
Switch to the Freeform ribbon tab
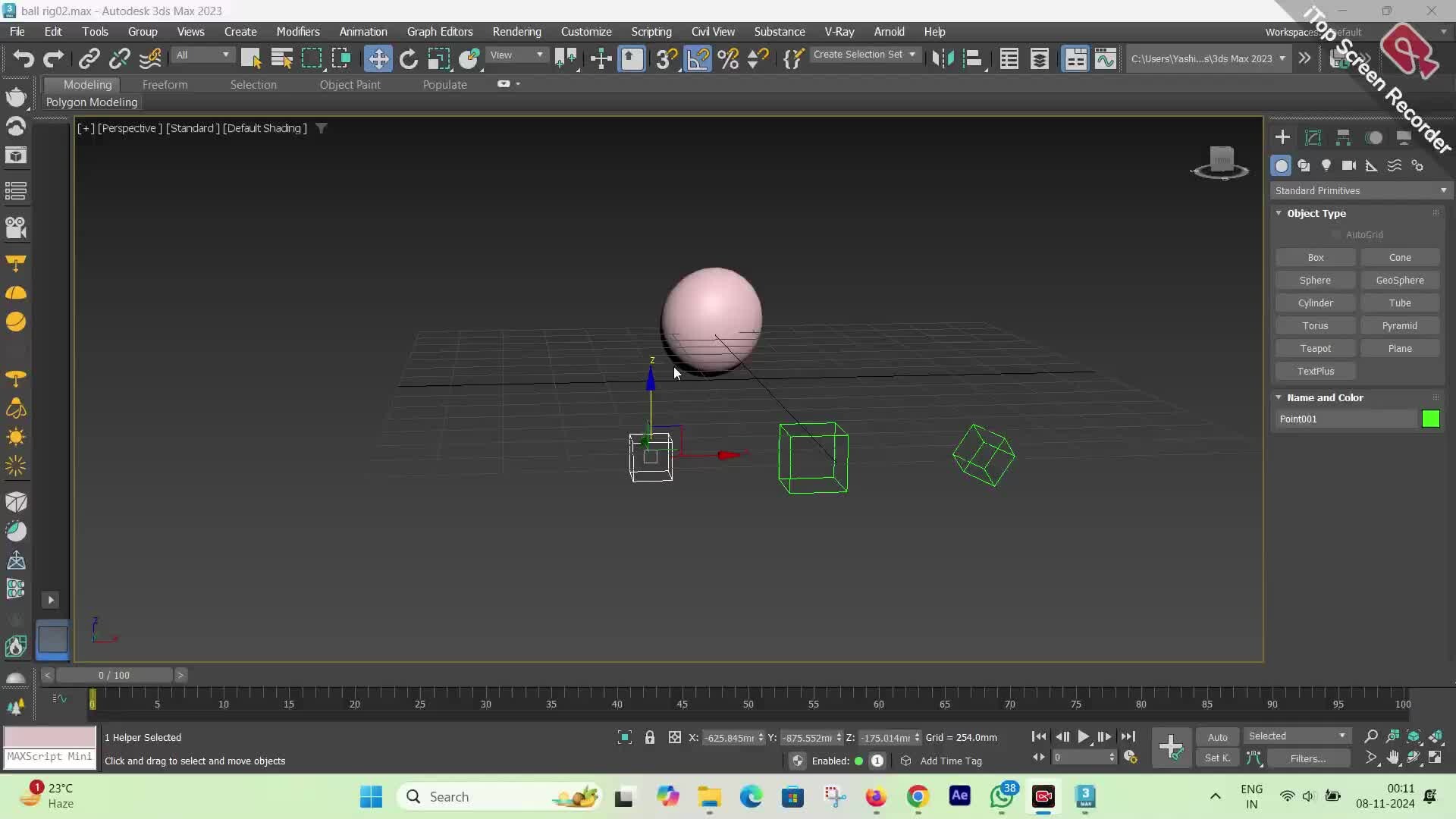coord(166,85)
